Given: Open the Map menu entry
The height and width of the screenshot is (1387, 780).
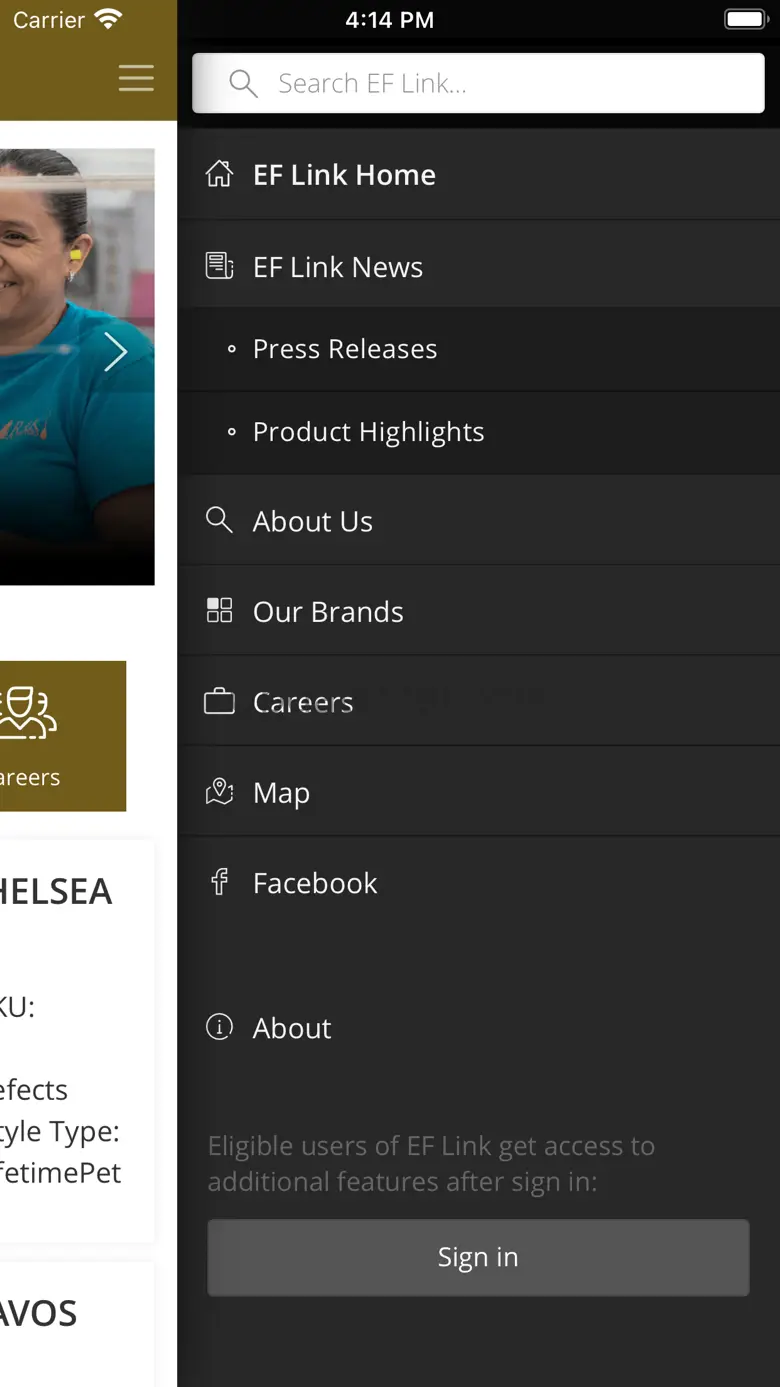Looking at the screenshot, I should click(281, 793).
